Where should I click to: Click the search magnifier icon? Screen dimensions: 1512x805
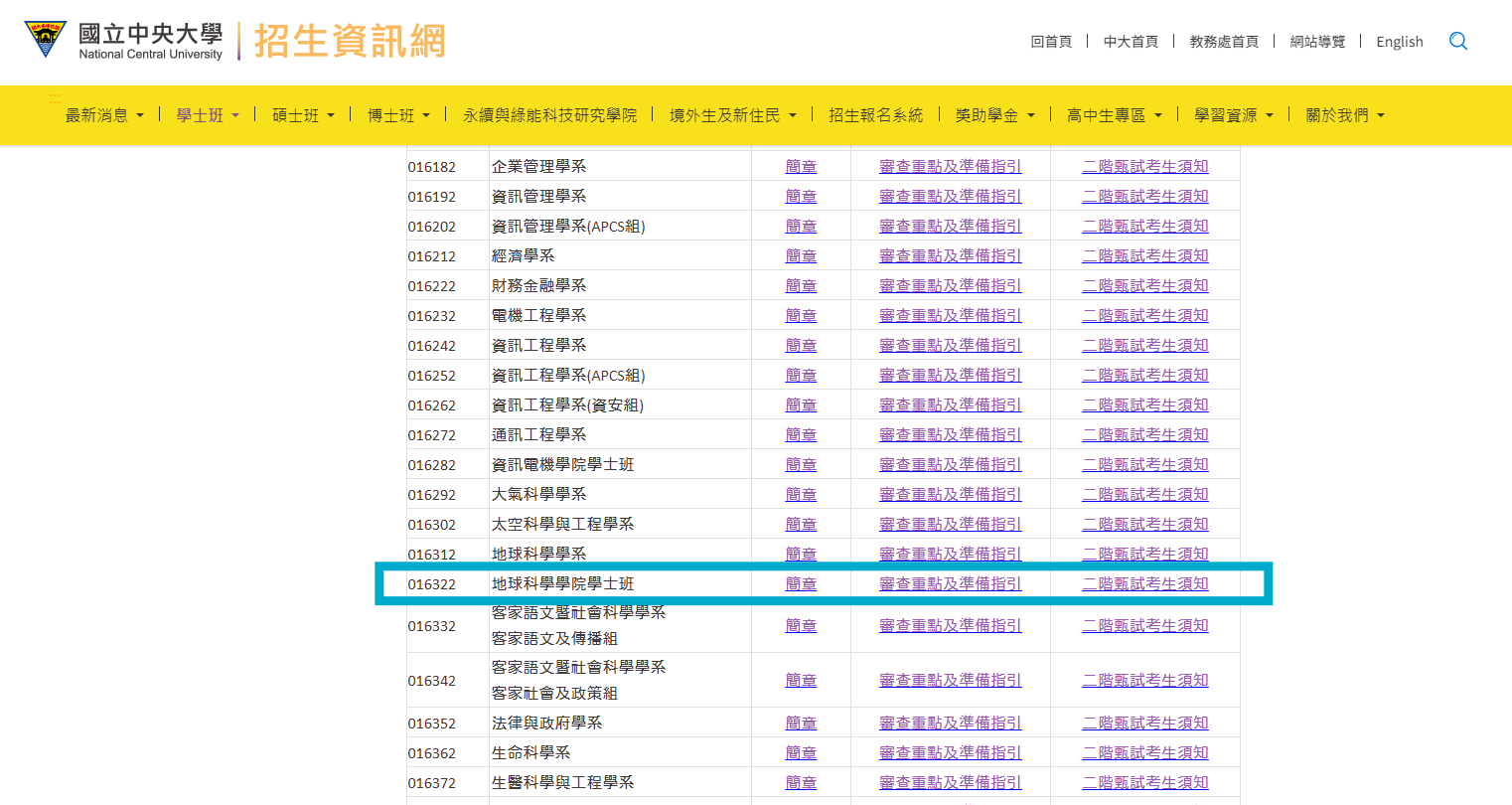coord(1457,41)
